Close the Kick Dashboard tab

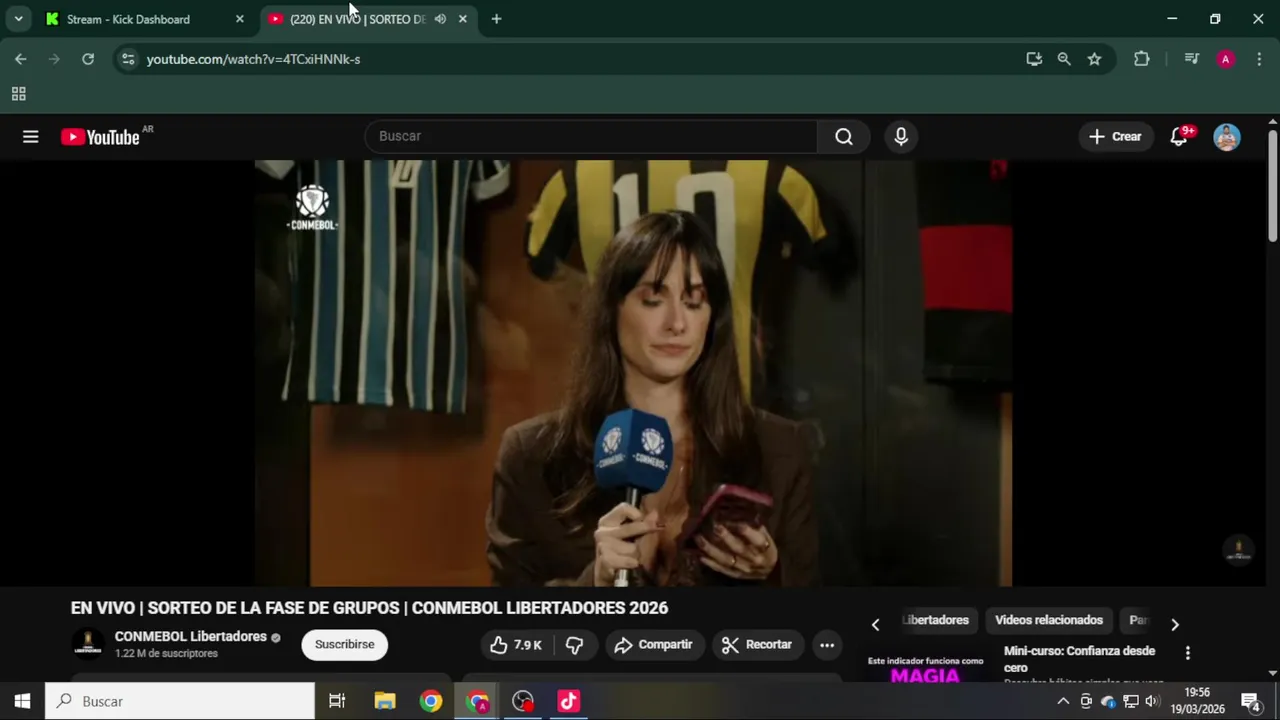click(x=239, y=19)
